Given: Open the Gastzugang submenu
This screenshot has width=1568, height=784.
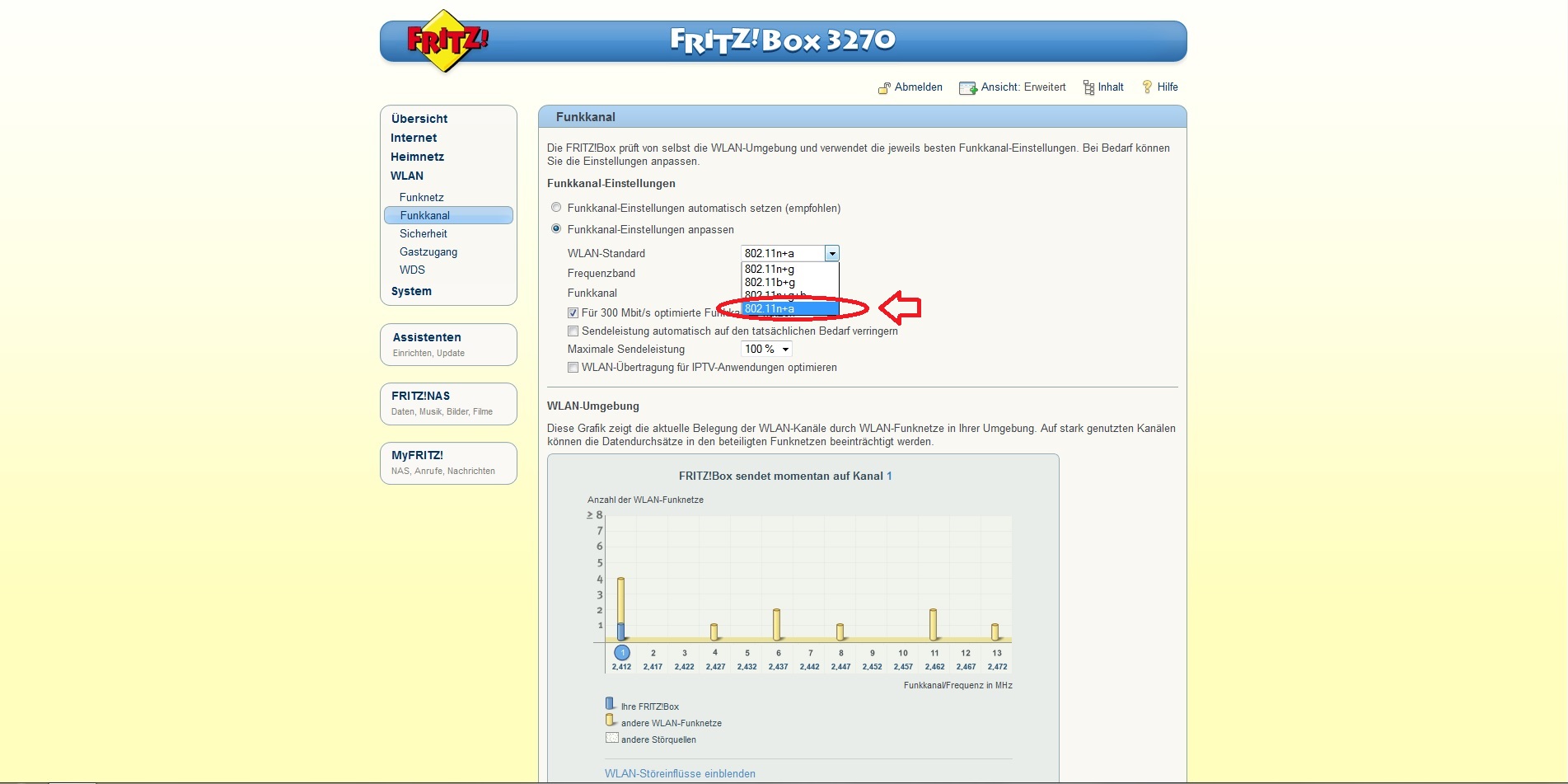Looking at the screenshot, I should click(428, 251).
